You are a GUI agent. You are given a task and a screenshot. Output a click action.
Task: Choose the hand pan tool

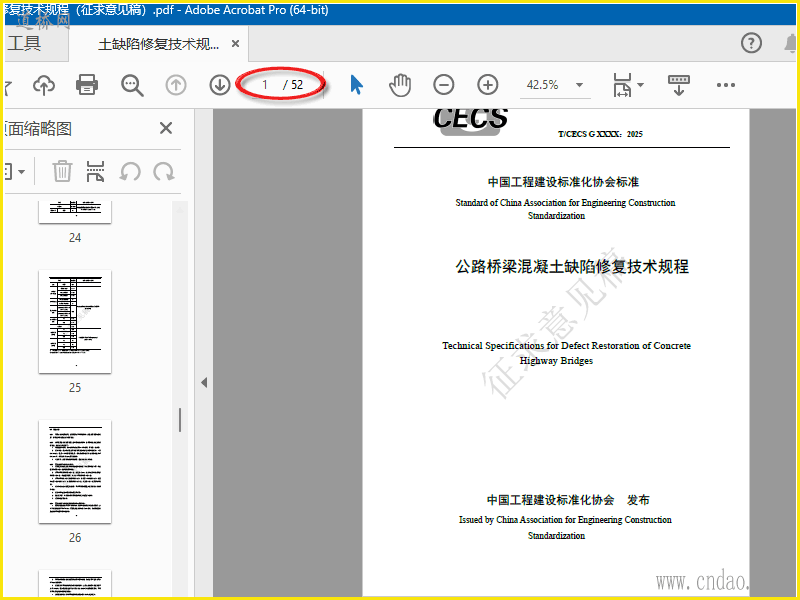point(399,85)
